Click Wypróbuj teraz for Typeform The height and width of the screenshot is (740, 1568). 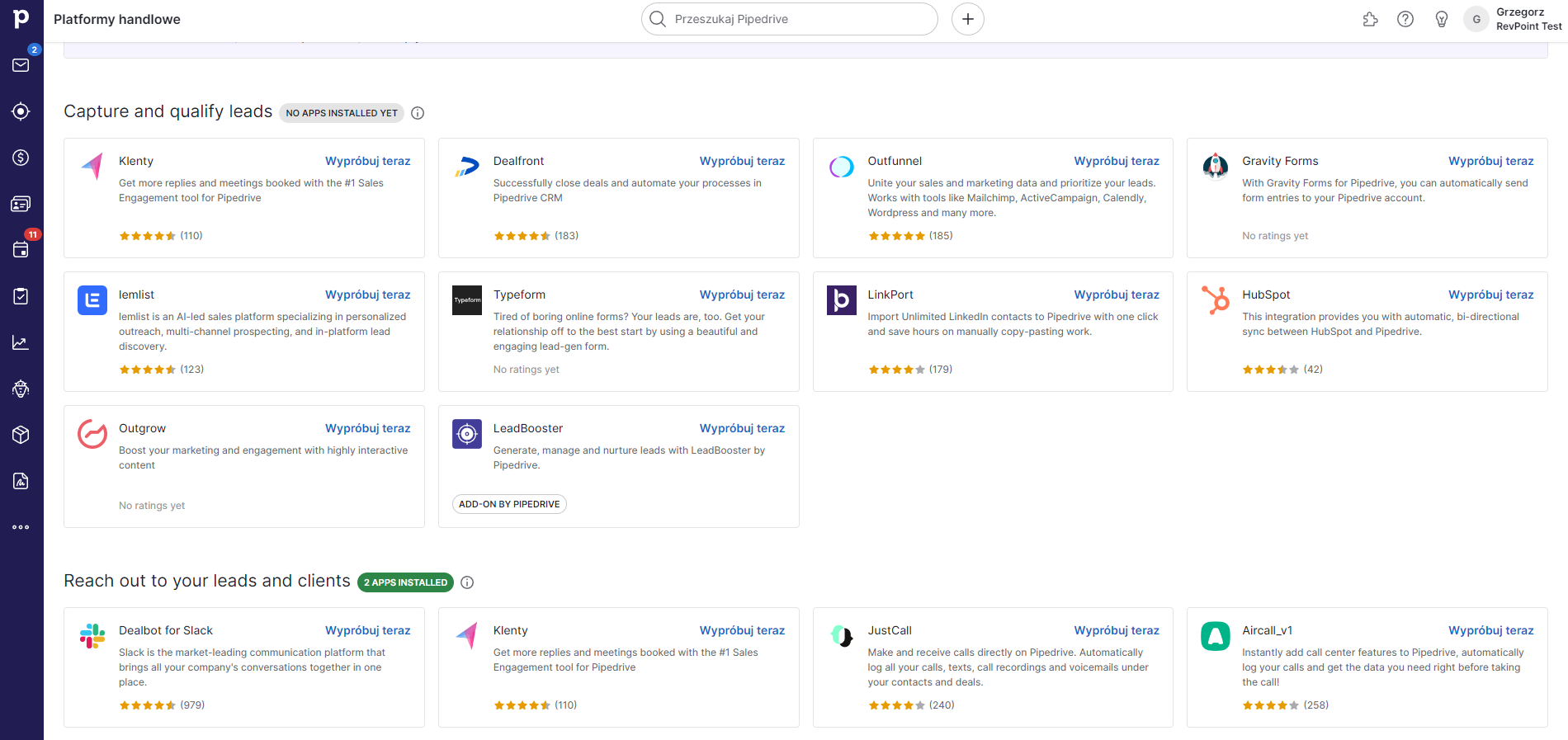(742, 295)
